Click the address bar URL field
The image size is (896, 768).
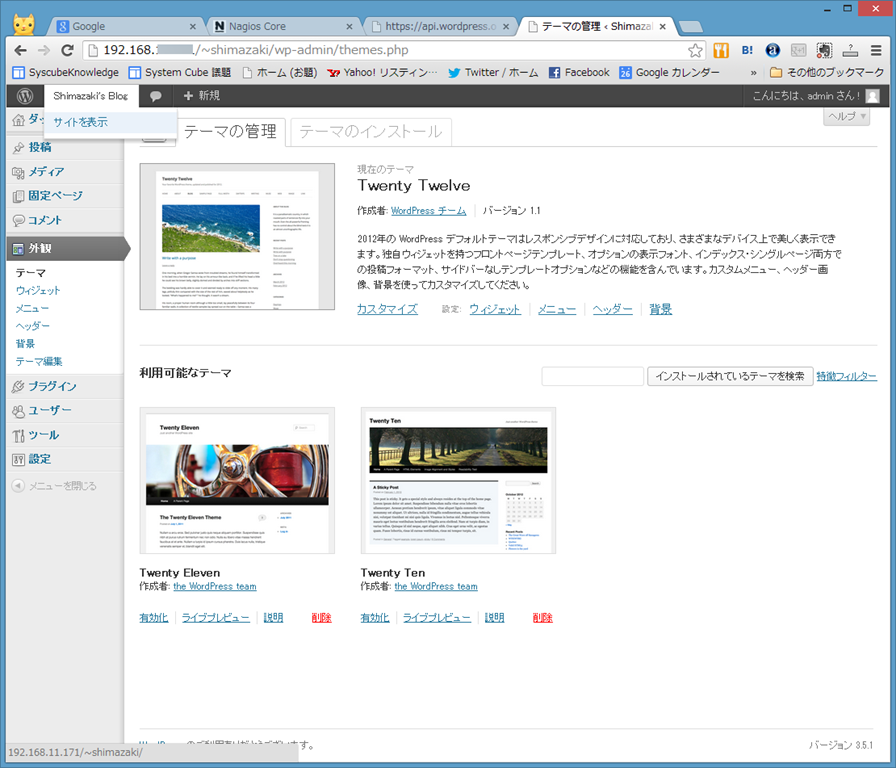394,50
